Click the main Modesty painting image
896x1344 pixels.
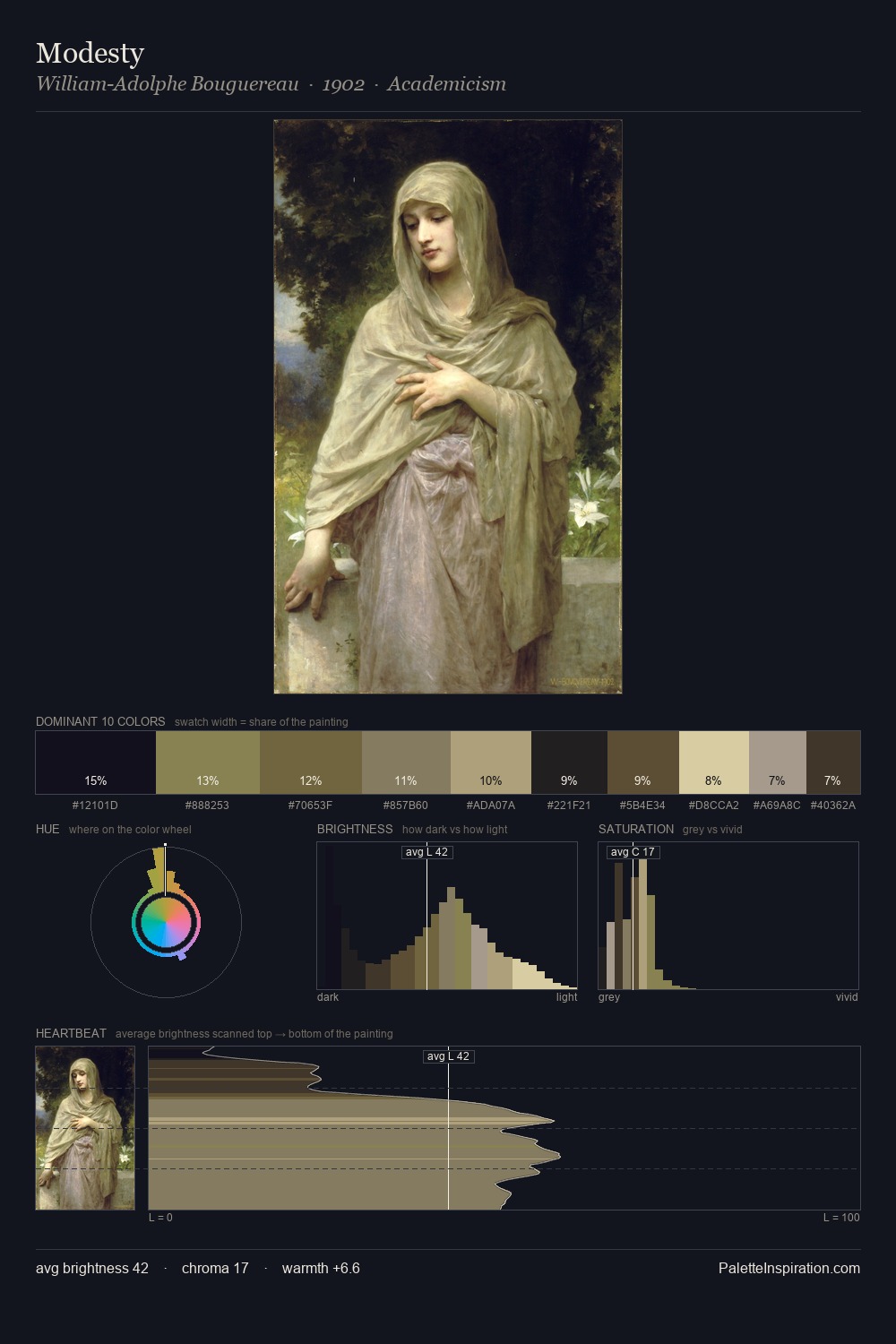coord(448,407)
